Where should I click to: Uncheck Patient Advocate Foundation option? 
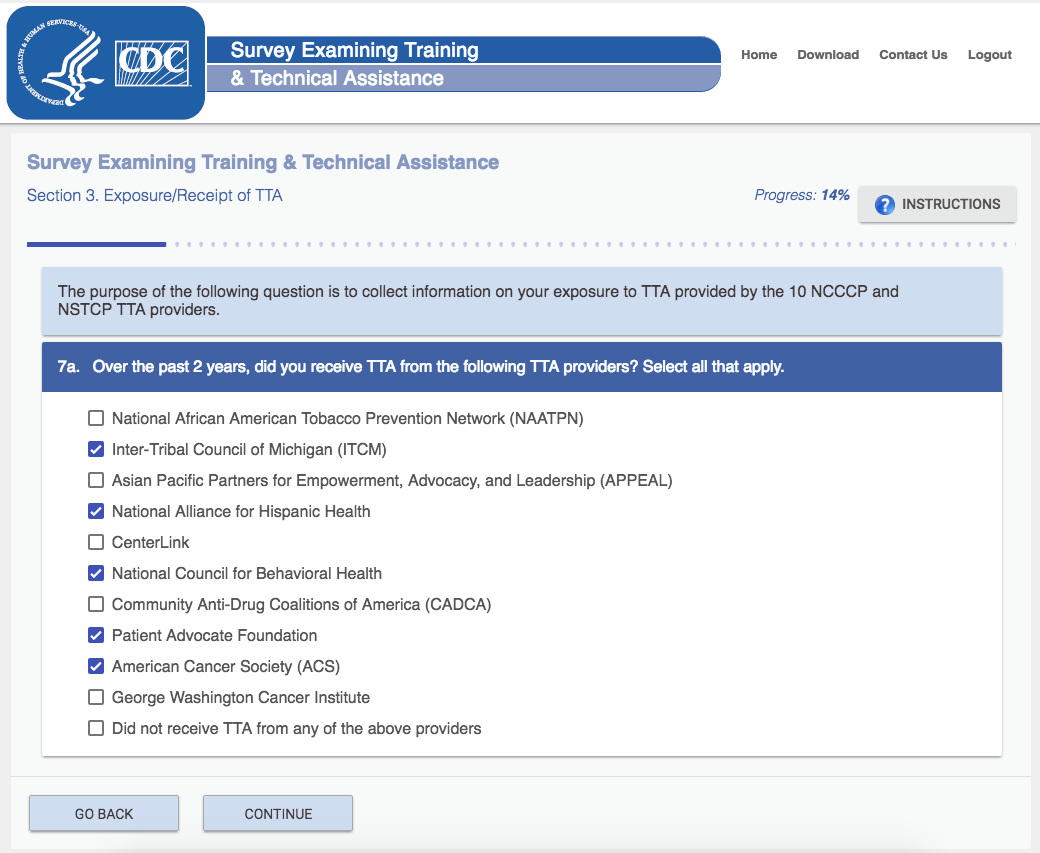coord(96,635)
